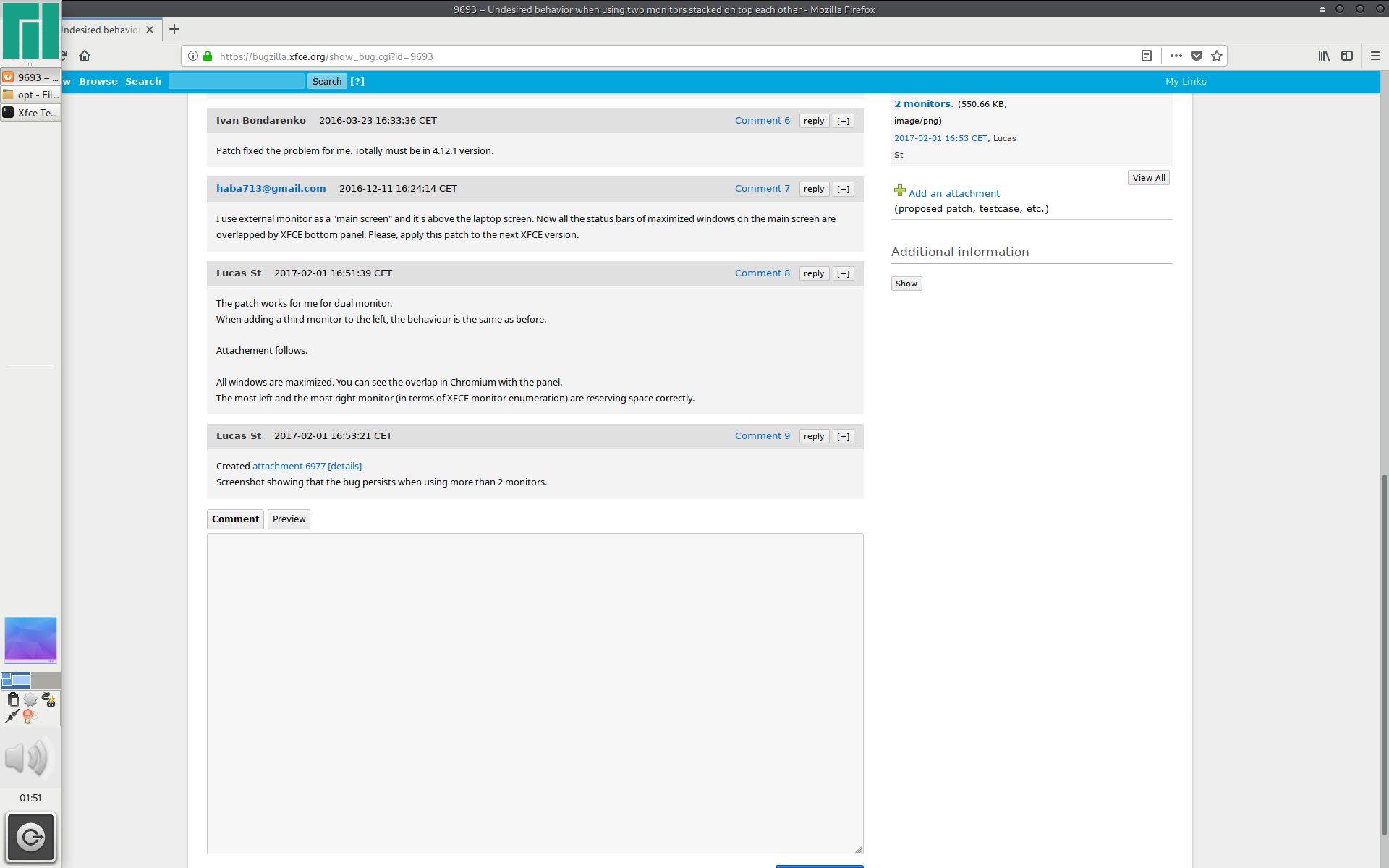Image resolution: width=1389 pixels, height=868 pixels.
Task: Focus the large comment text area
Action: [535, 694]
